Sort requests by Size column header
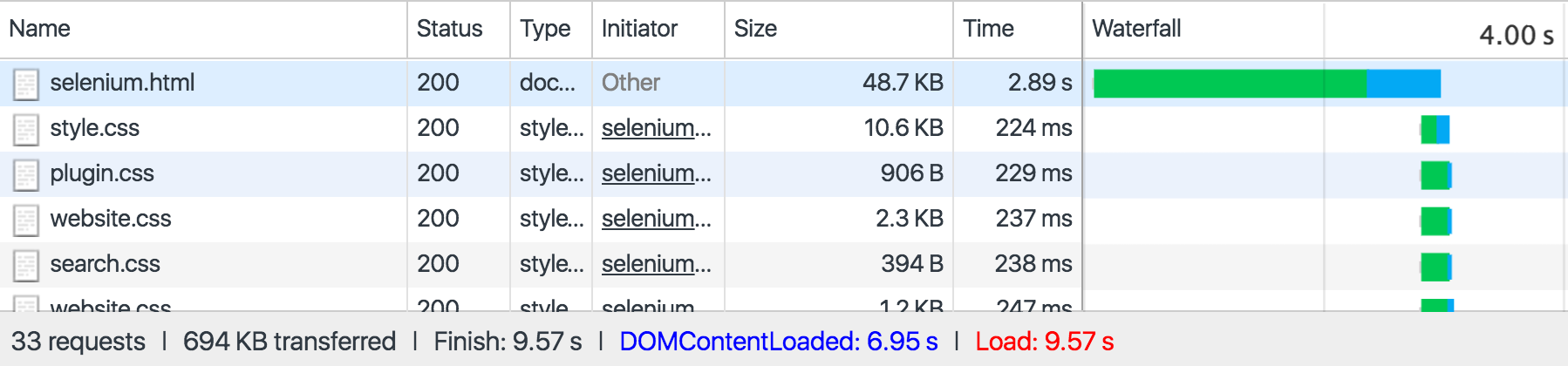This screenshot has width=1568, height=366. pyautogui.click(x=755, y=29)
